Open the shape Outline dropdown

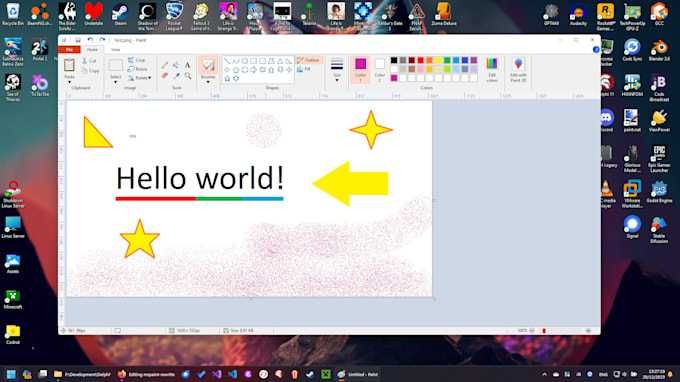point(309,60)
